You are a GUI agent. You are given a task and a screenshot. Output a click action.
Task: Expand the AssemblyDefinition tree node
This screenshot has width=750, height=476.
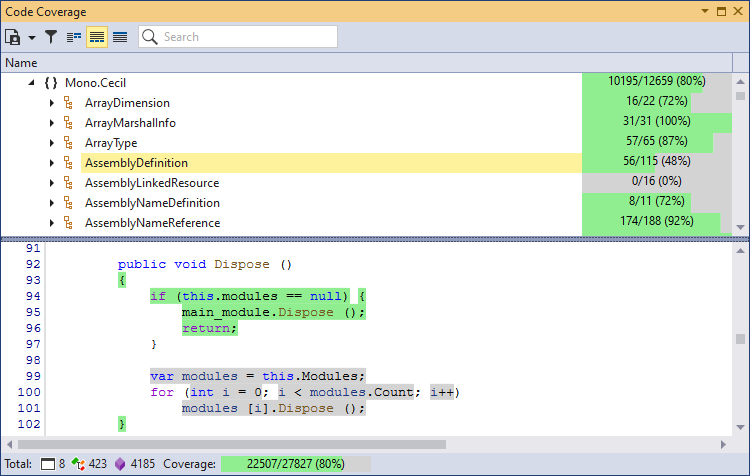[x=52, y=163]
